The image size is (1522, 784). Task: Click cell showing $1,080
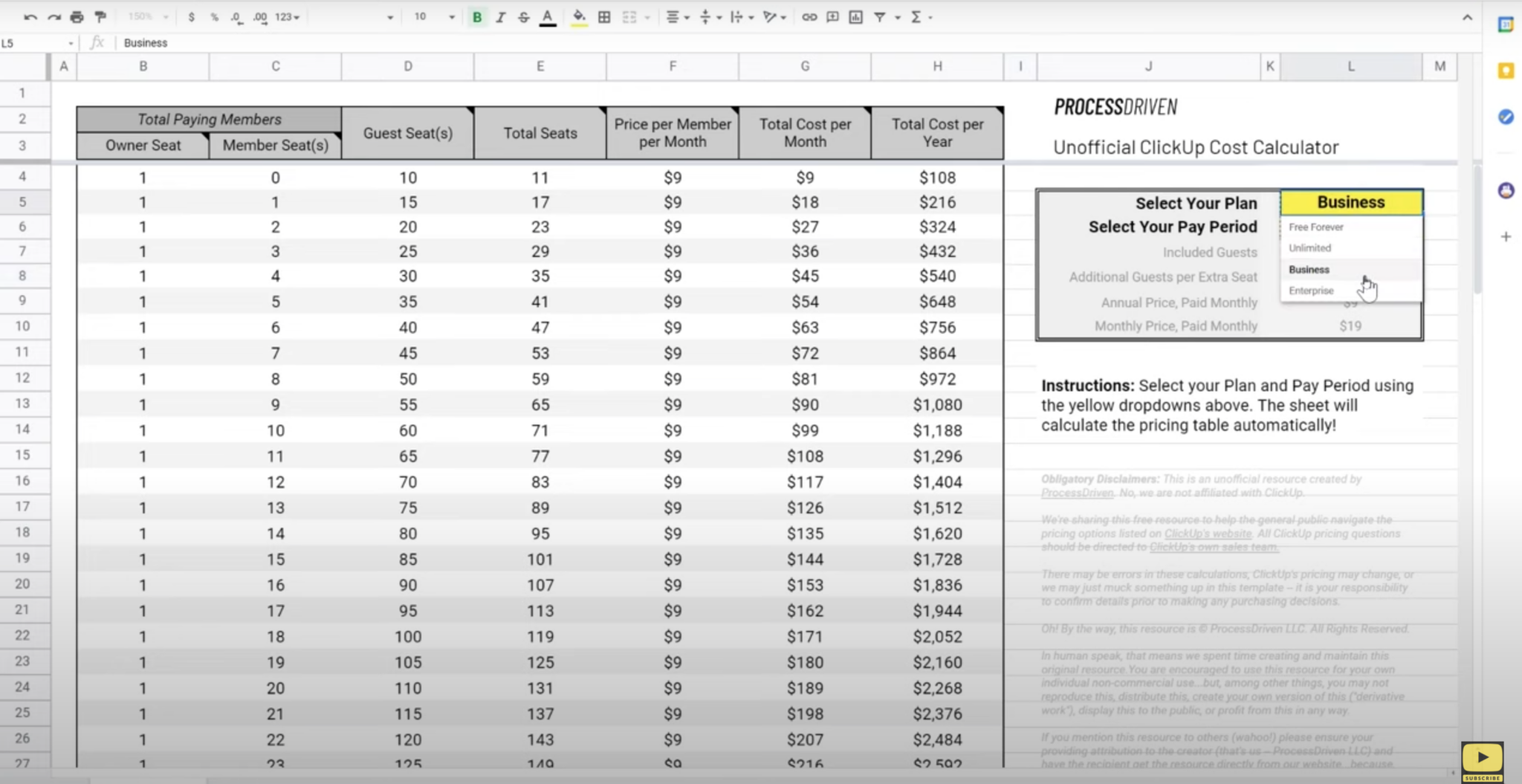click(x=937, y=404)
